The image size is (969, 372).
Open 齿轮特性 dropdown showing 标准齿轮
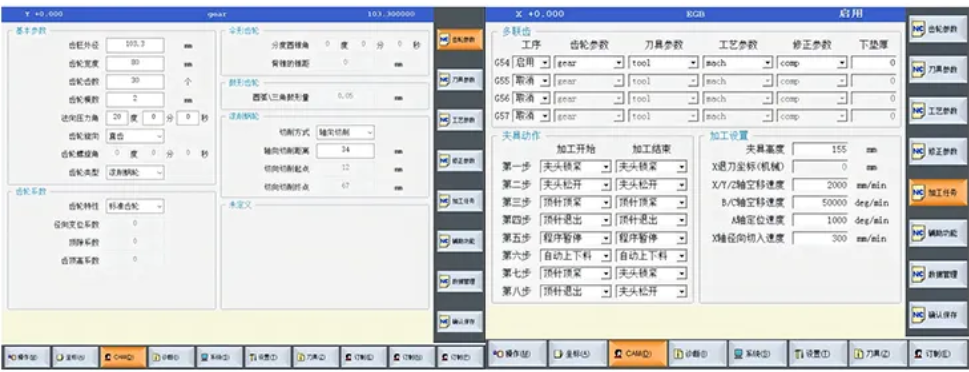pyautogui.click(x=135, y=206)
